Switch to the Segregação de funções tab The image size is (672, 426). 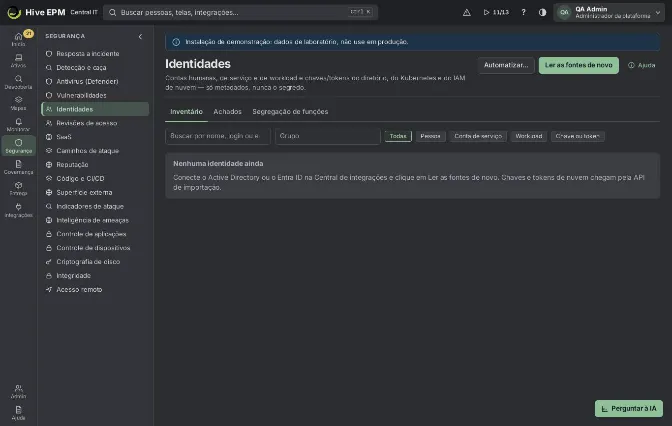(x=290, y=111)
